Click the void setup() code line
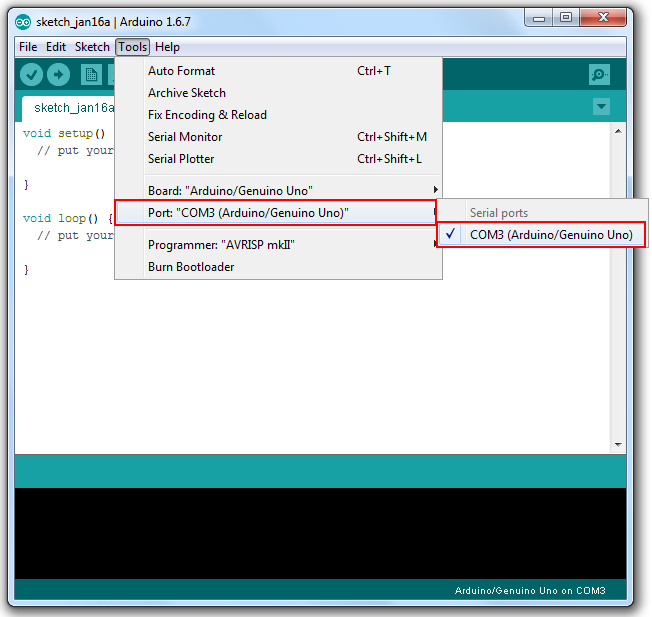Screen dimensions: 652x617 coord(64,133)
